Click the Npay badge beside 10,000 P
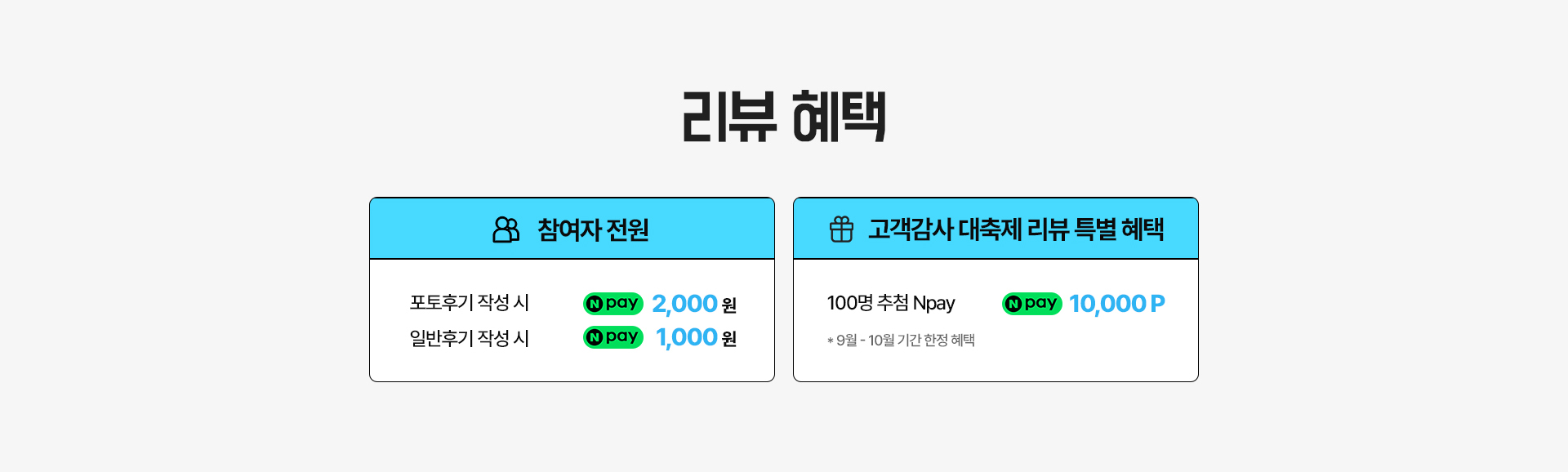The width and height of the screenshot is (1568, 472). point(1032,304)
